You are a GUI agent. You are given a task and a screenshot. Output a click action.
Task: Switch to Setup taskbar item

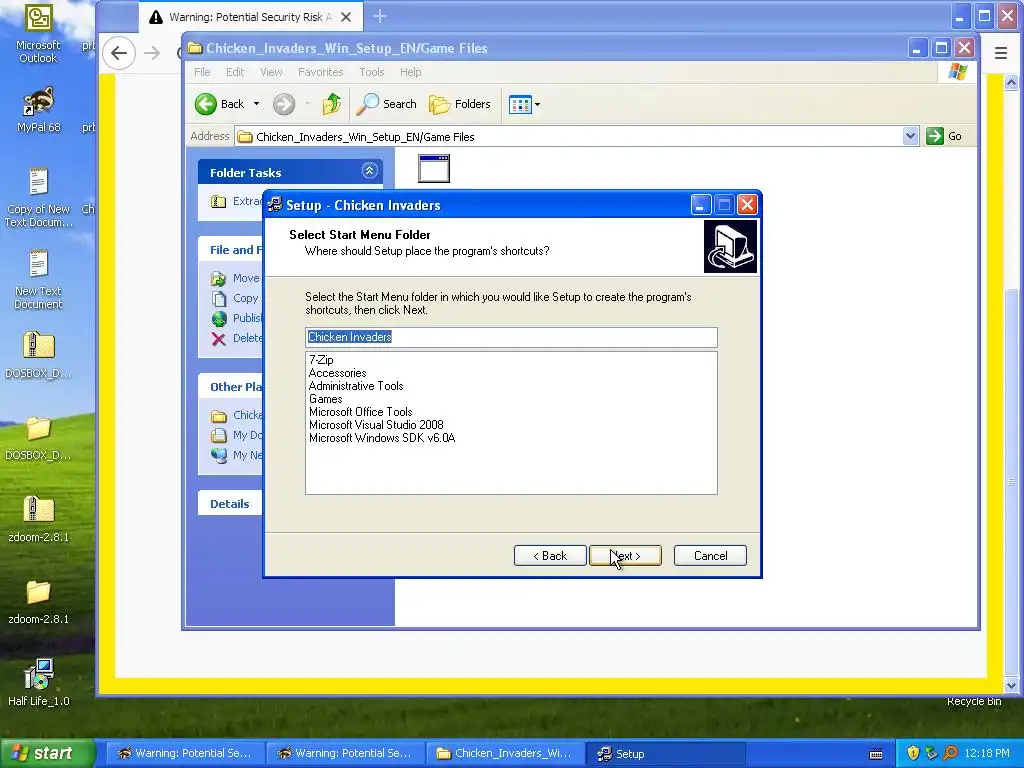pos(664,753)
